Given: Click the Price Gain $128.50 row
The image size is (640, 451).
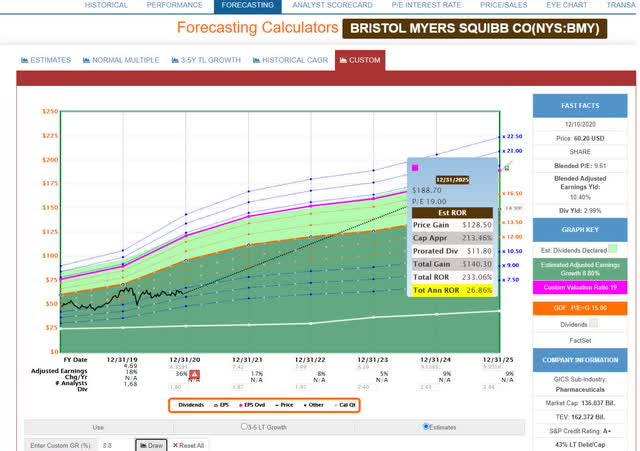Looking at the screenshot, I should (x=452, y=225).
